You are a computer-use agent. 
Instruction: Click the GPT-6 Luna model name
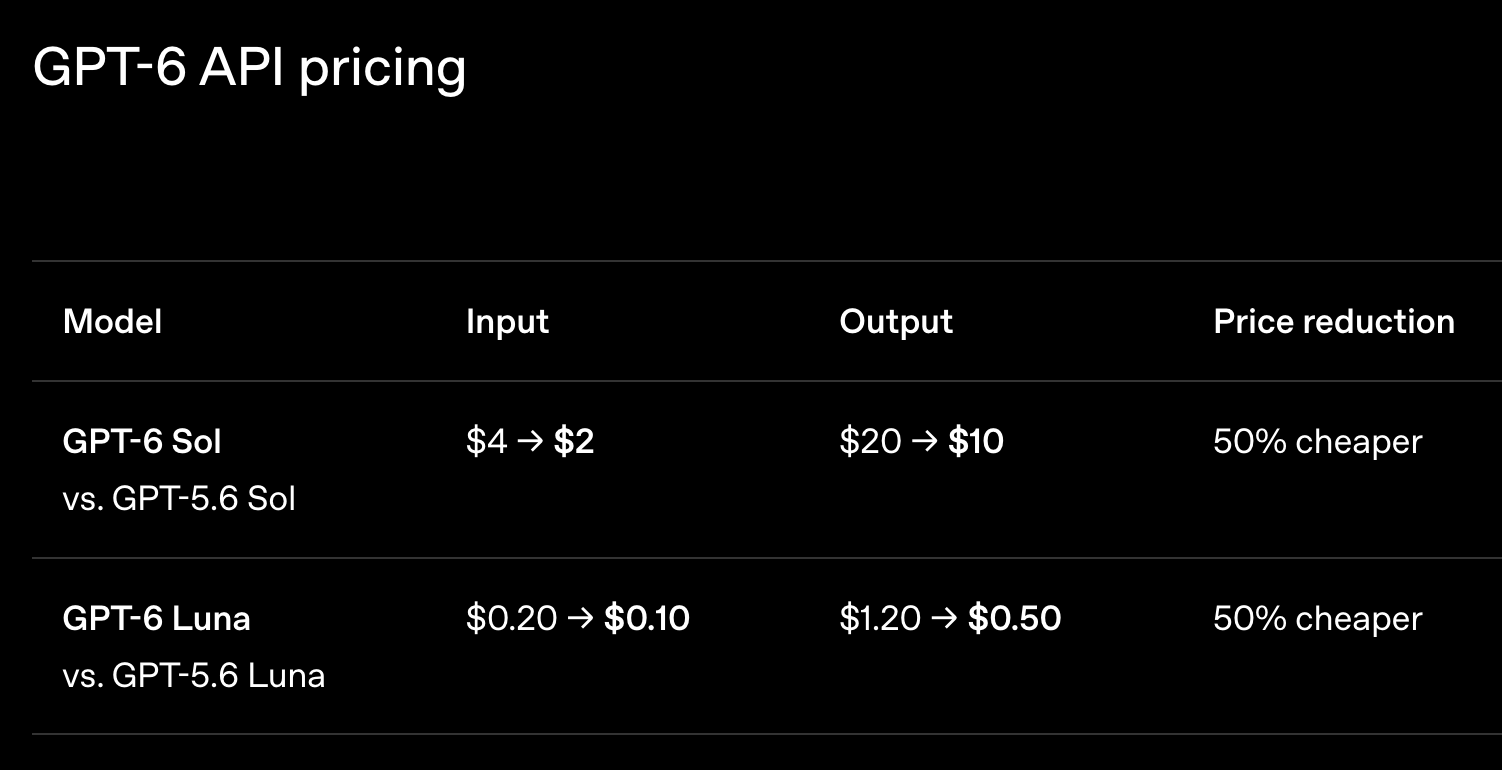tap(156, 618)
